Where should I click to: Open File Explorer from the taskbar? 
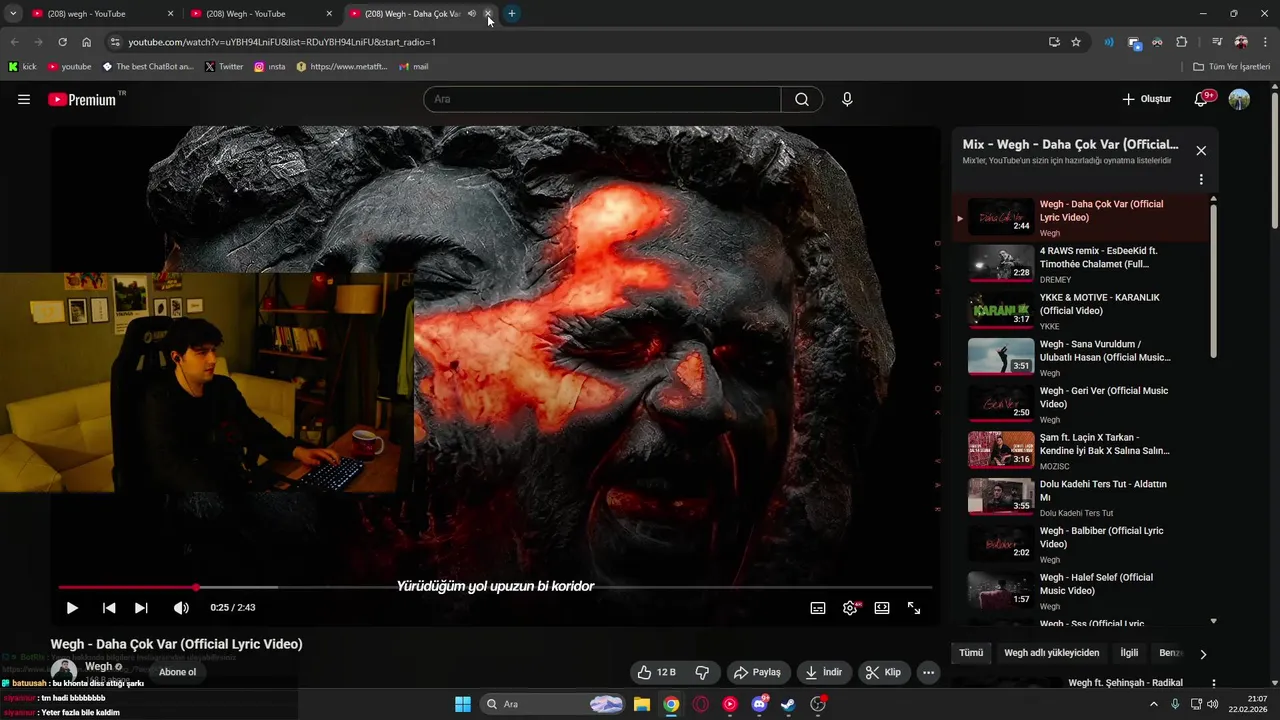(642, 704)
